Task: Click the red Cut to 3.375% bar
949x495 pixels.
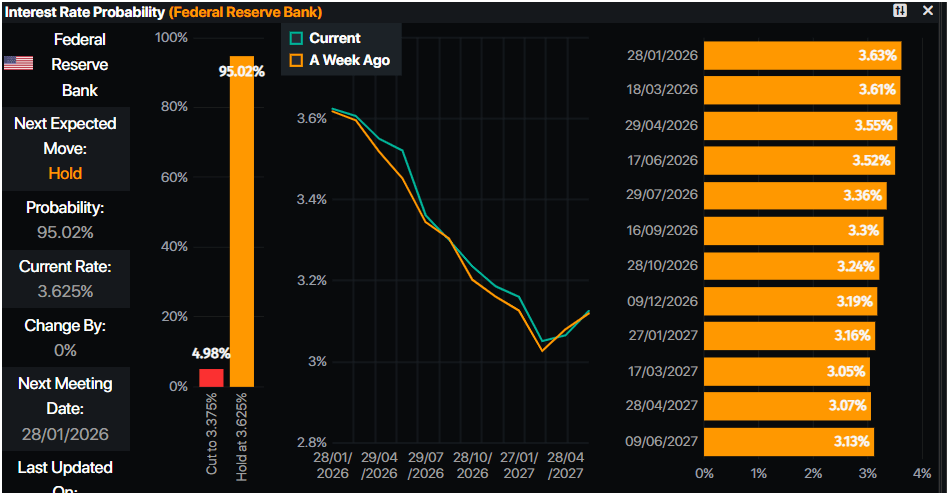Action: pyautogui.click(x=211, y=377)
